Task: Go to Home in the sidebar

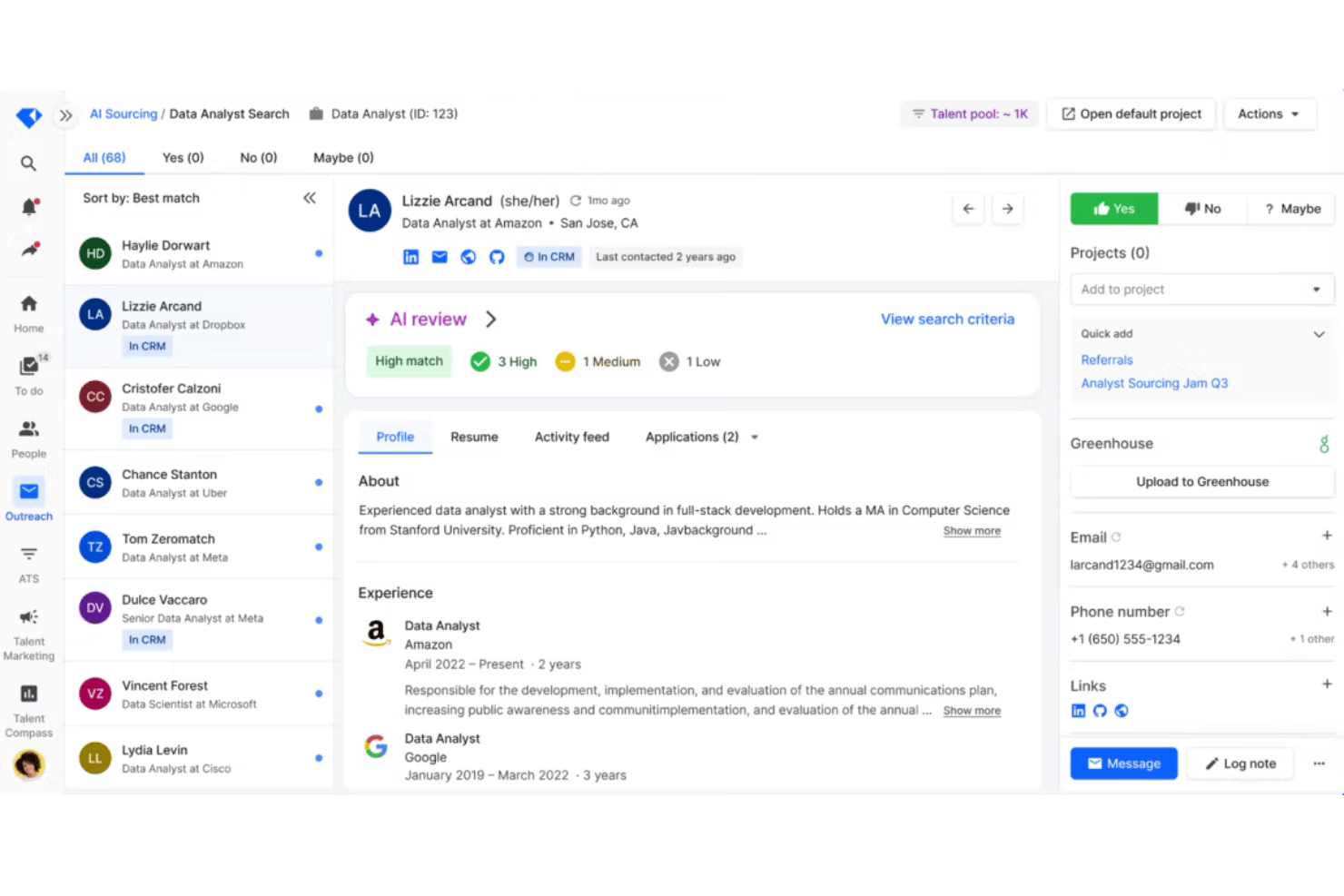Action: (x=29, y=313)
